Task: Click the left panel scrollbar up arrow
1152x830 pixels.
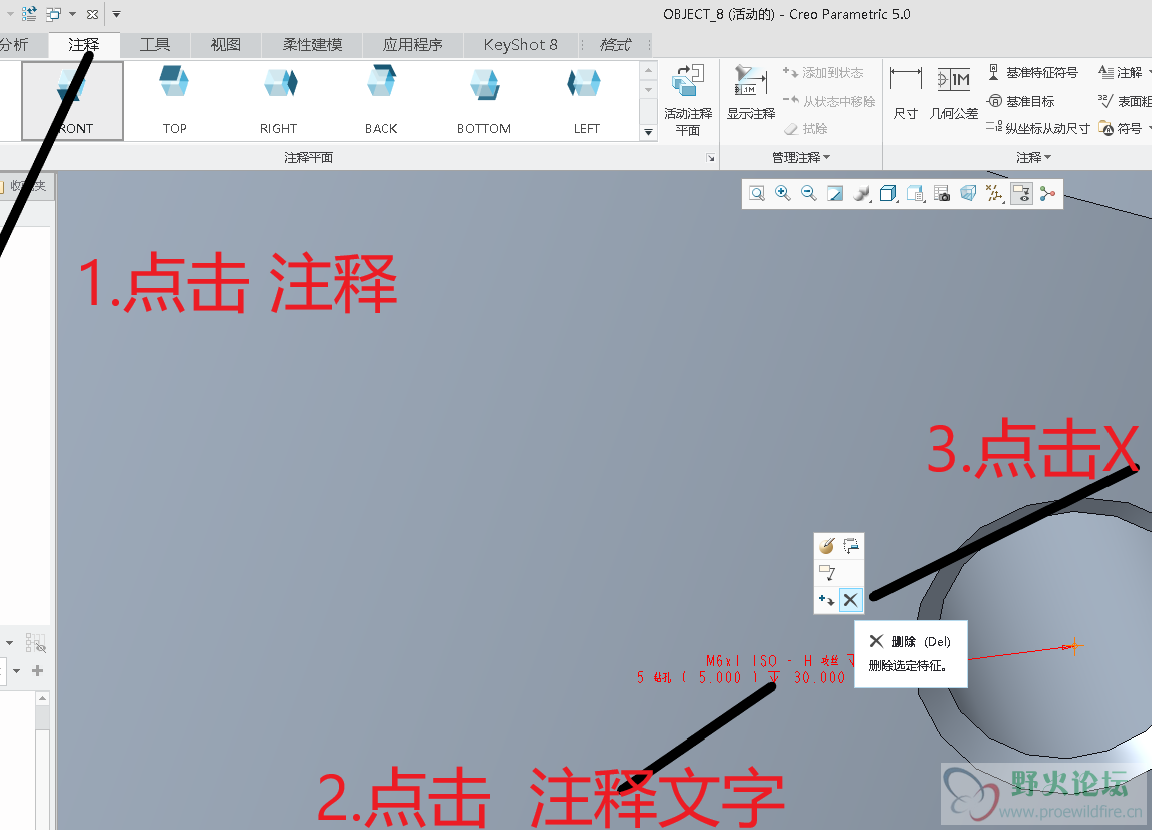Action: point(43,699)
